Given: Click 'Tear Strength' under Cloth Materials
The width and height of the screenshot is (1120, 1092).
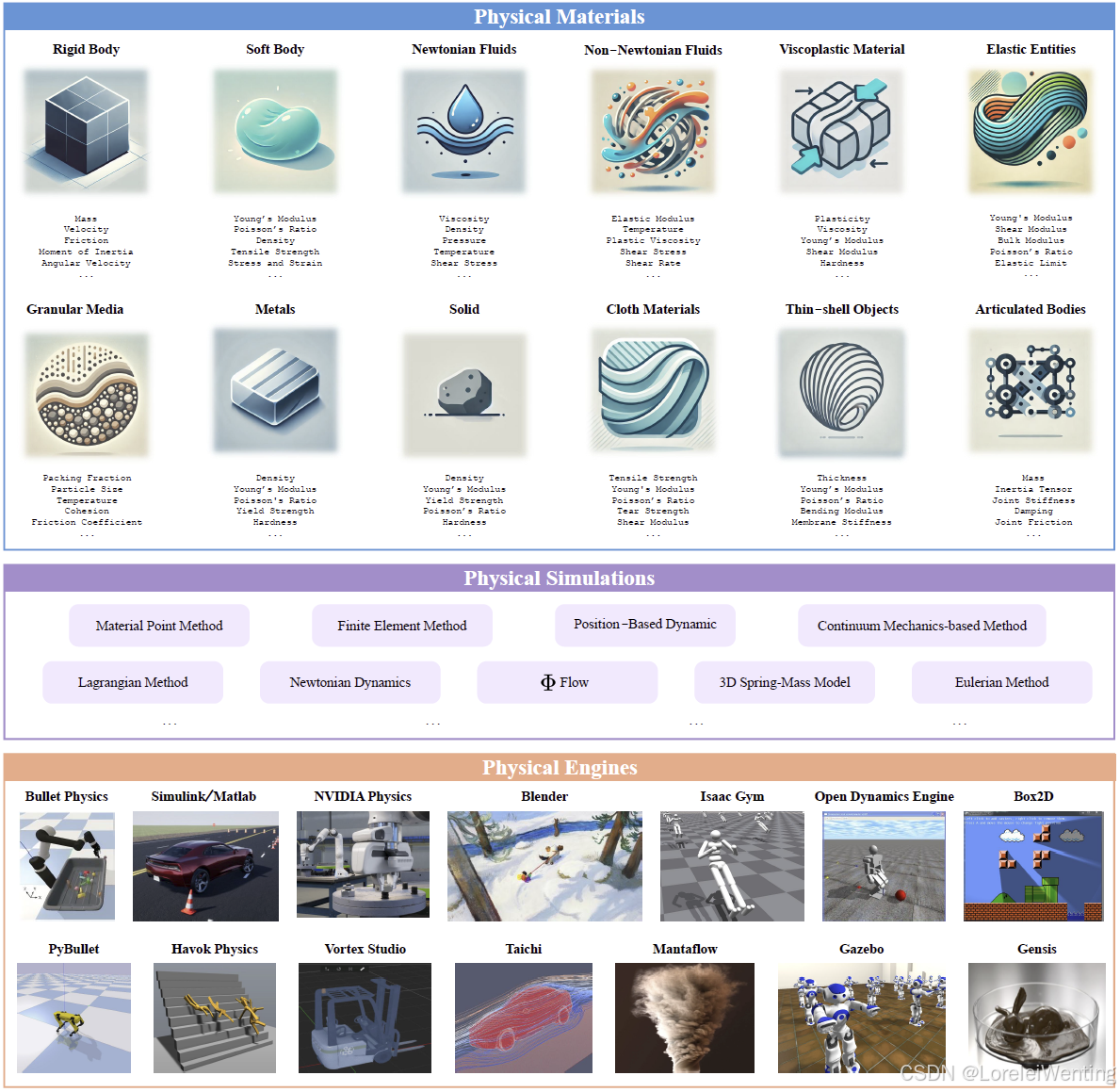Looking at the screenshot, I should (653, 511).
